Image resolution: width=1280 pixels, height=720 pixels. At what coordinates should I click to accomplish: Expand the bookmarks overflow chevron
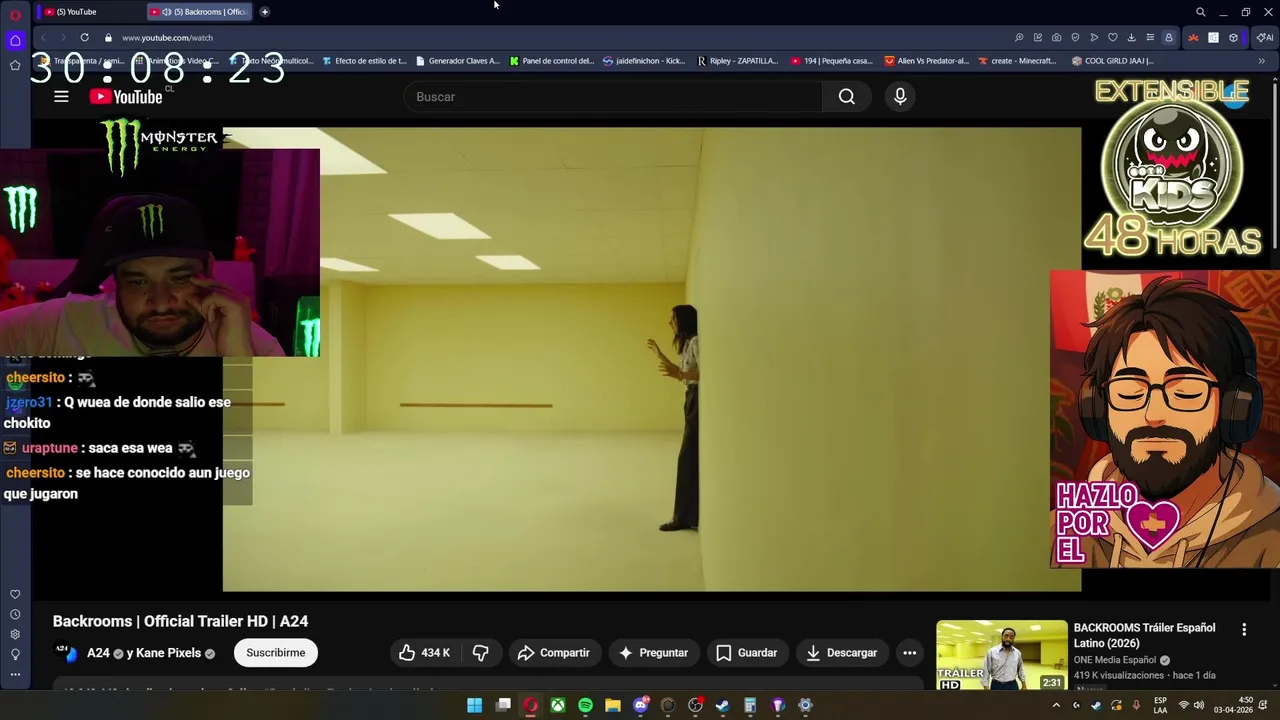(x=1261, y=61)
